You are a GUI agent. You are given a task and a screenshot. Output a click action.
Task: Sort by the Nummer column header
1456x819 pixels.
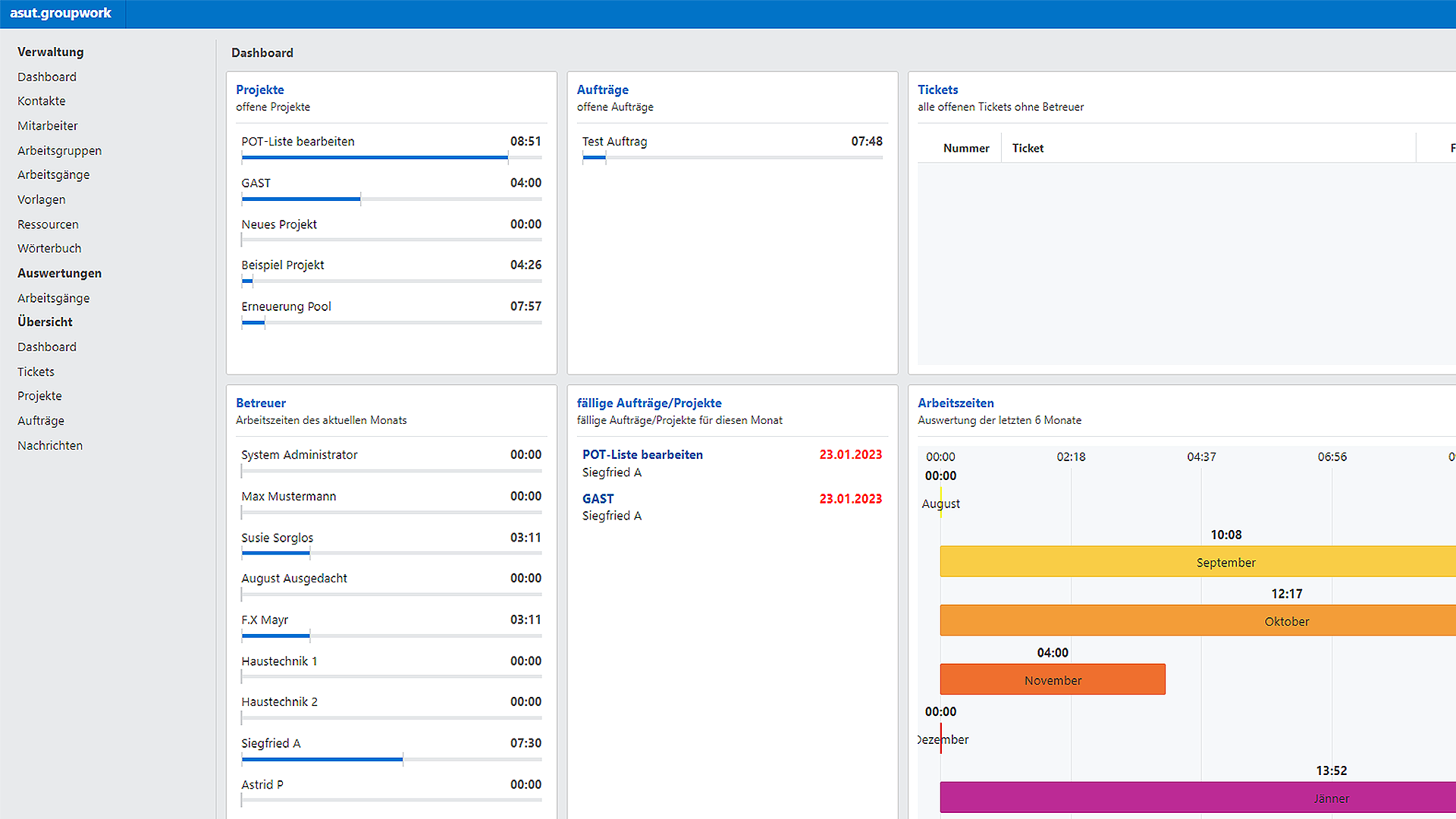(x=965, y=148)
